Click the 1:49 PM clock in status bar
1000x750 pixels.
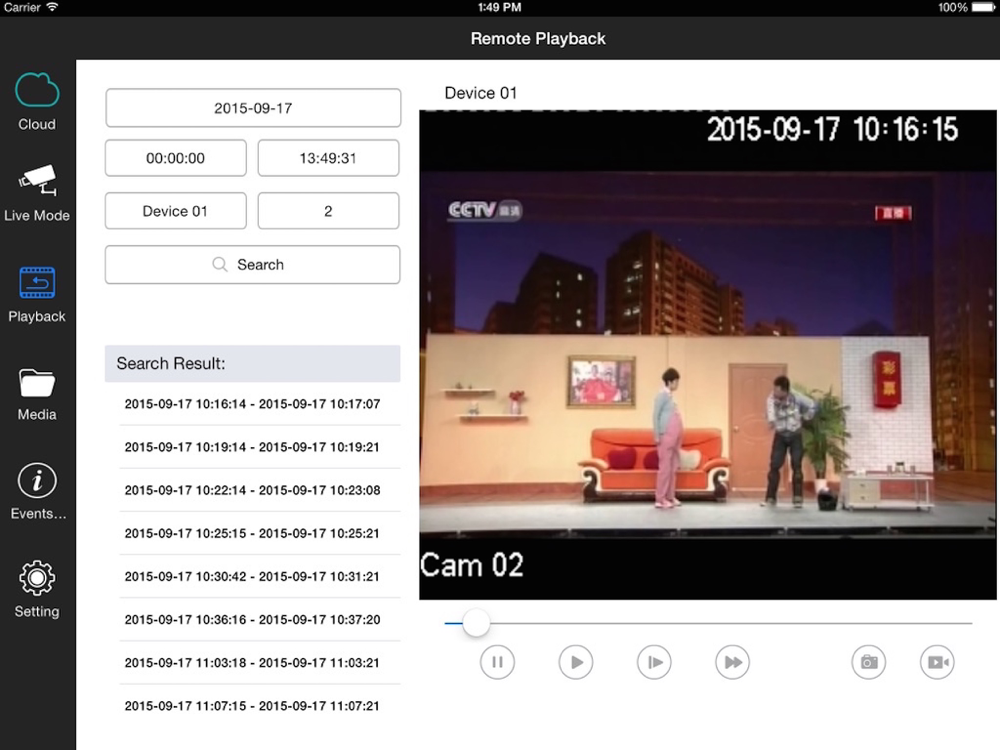(x=499, y=8)
